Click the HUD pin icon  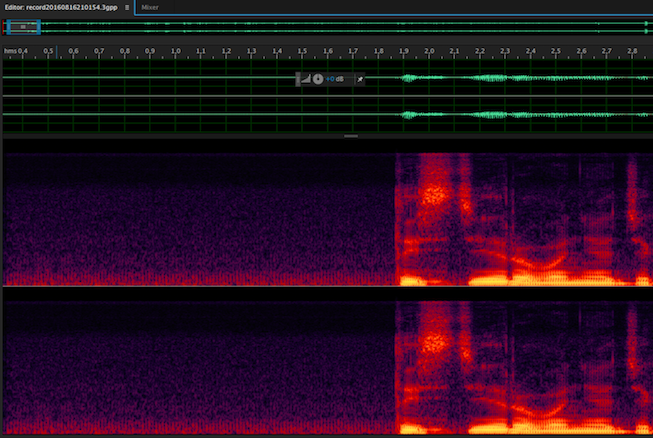(360, 78)
